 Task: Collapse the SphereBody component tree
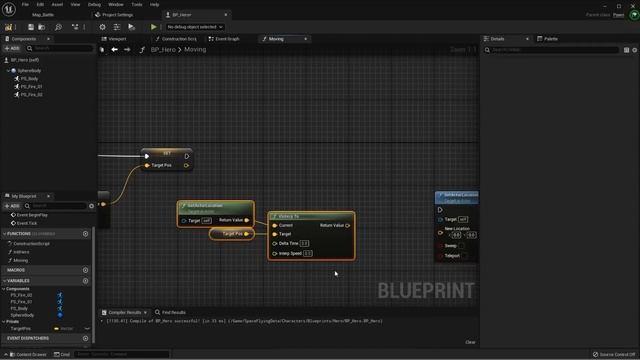click(8, 71)
